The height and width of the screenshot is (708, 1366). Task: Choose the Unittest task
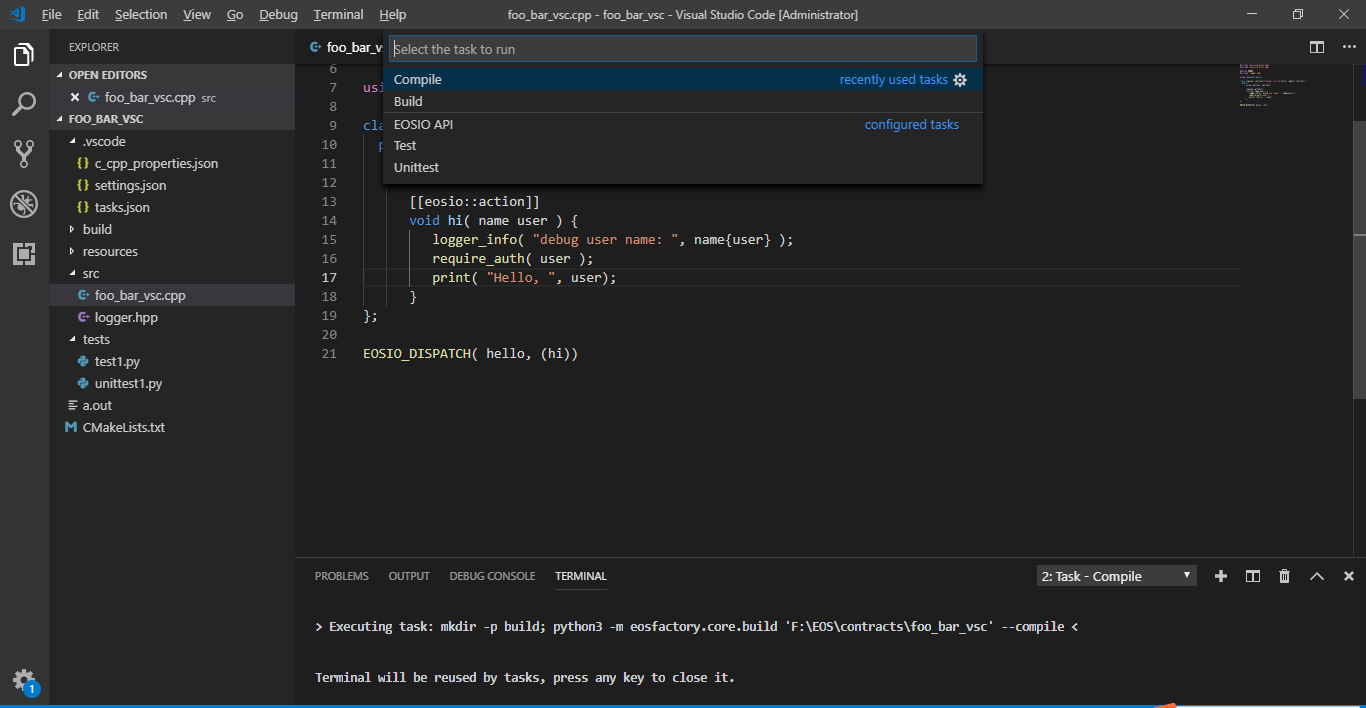click(683, 167)
